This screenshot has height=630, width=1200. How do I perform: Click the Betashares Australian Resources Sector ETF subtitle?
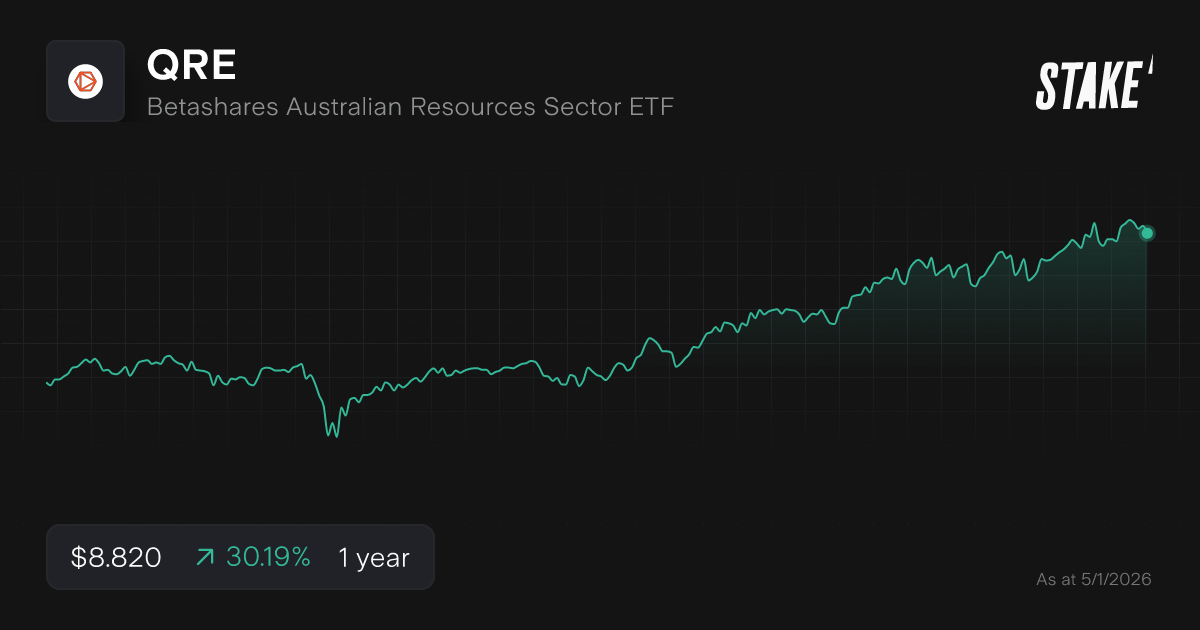410,107
